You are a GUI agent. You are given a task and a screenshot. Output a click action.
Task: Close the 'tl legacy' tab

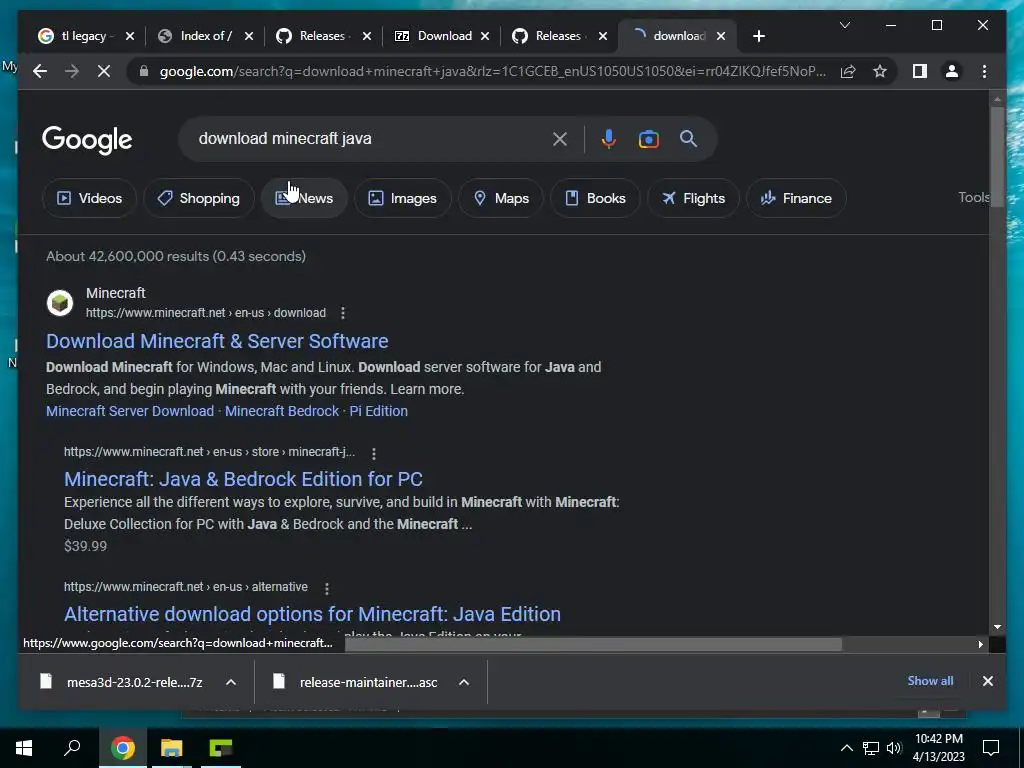tap(129, 36)
